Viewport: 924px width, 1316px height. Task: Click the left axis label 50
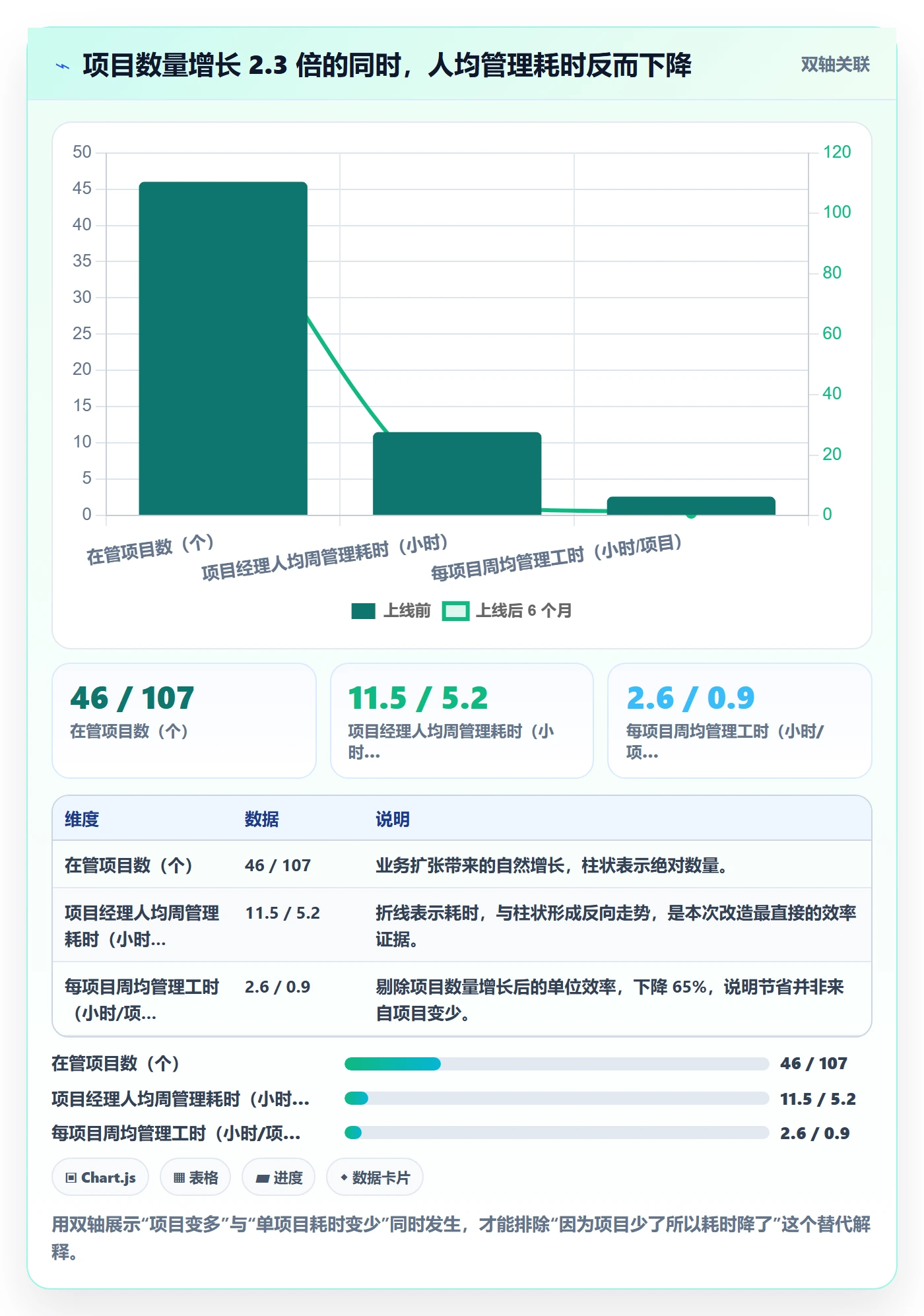tap(82, 152)
